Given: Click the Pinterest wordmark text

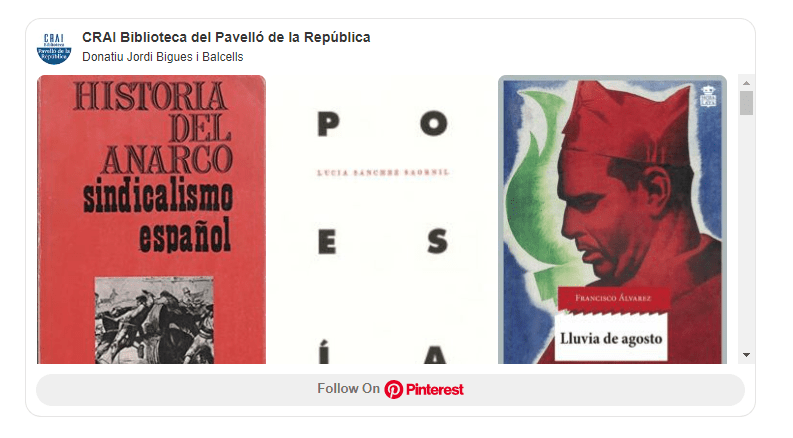Looking at the screenshot, I should (x=434, y=389).
